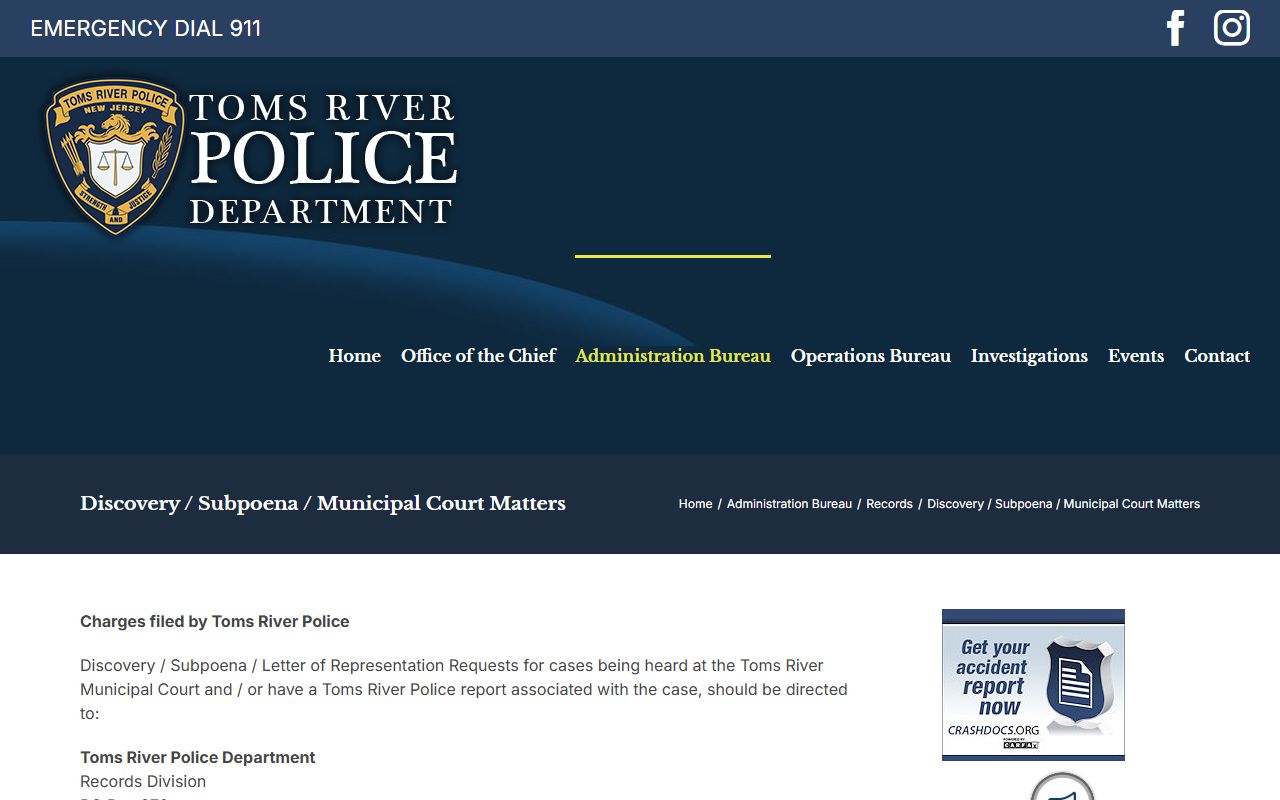Click the Toms River Police Department title text
This screenshot has width=1280, height=800.
[322, 159]
